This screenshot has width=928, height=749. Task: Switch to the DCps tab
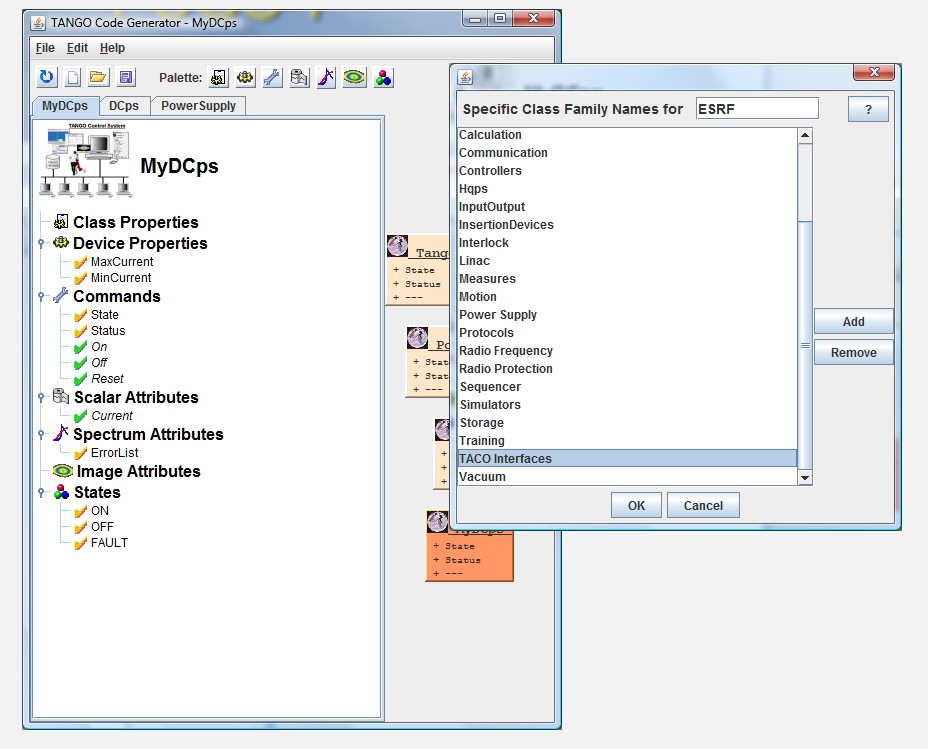[124, 106]
